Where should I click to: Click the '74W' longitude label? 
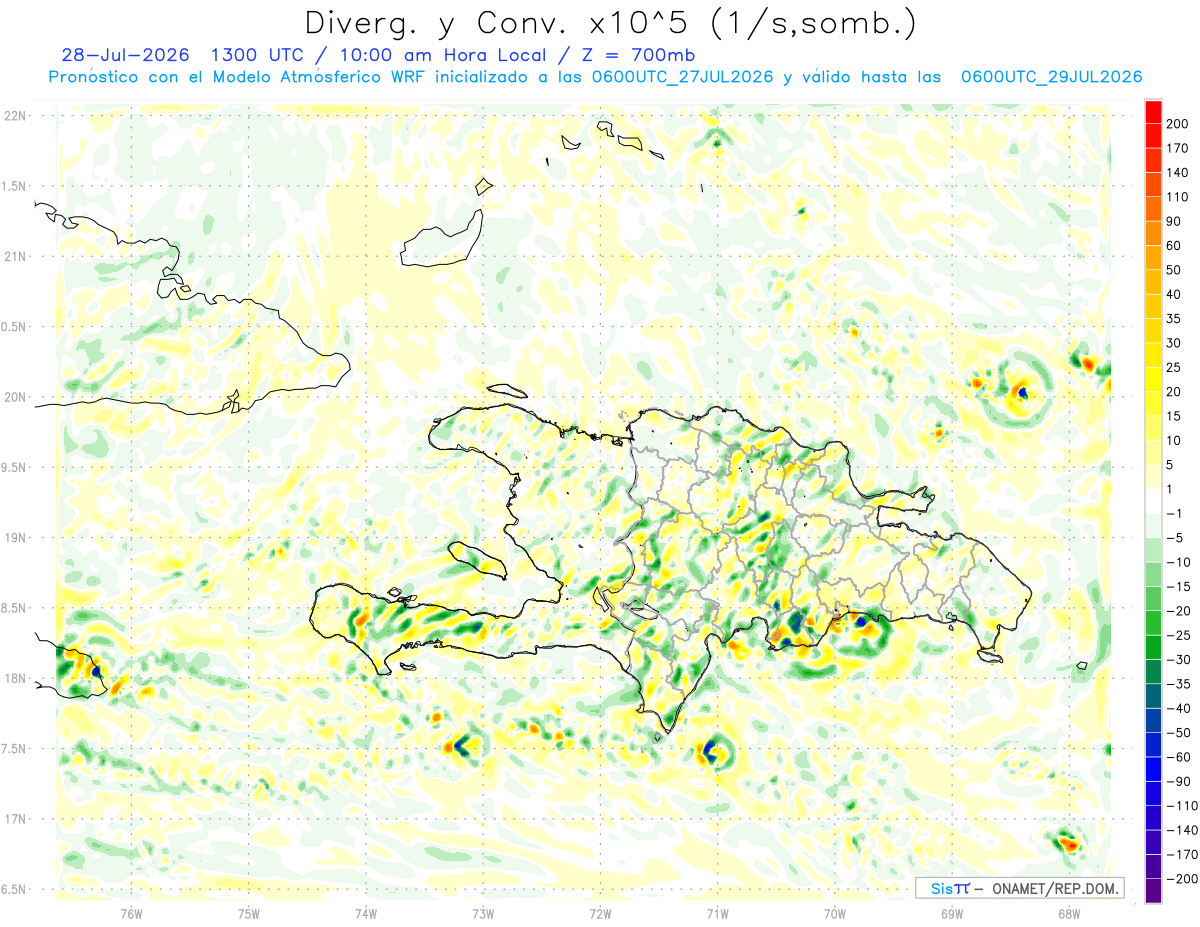[x=366, y=912]
